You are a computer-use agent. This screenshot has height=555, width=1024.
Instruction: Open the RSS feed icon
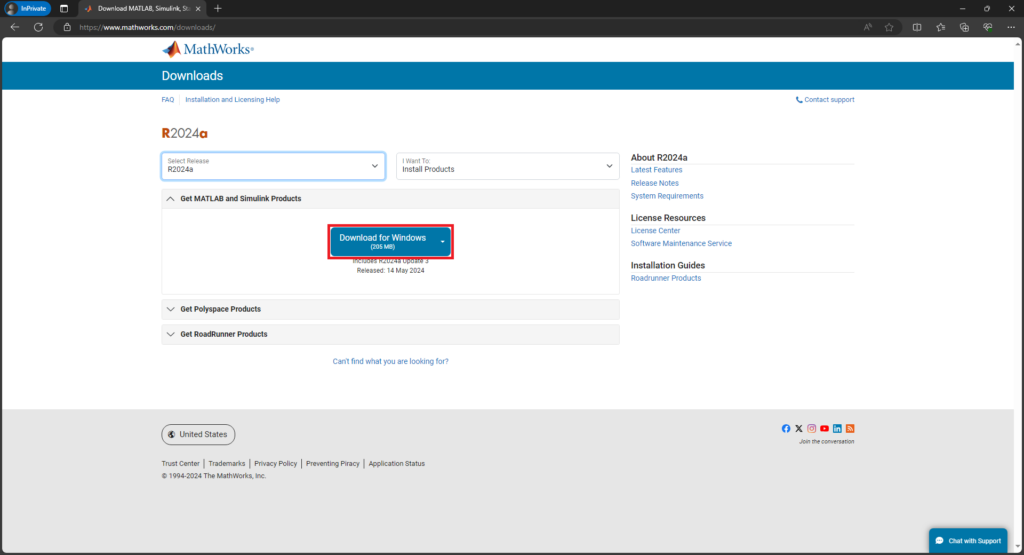click(x=850, y=428)
